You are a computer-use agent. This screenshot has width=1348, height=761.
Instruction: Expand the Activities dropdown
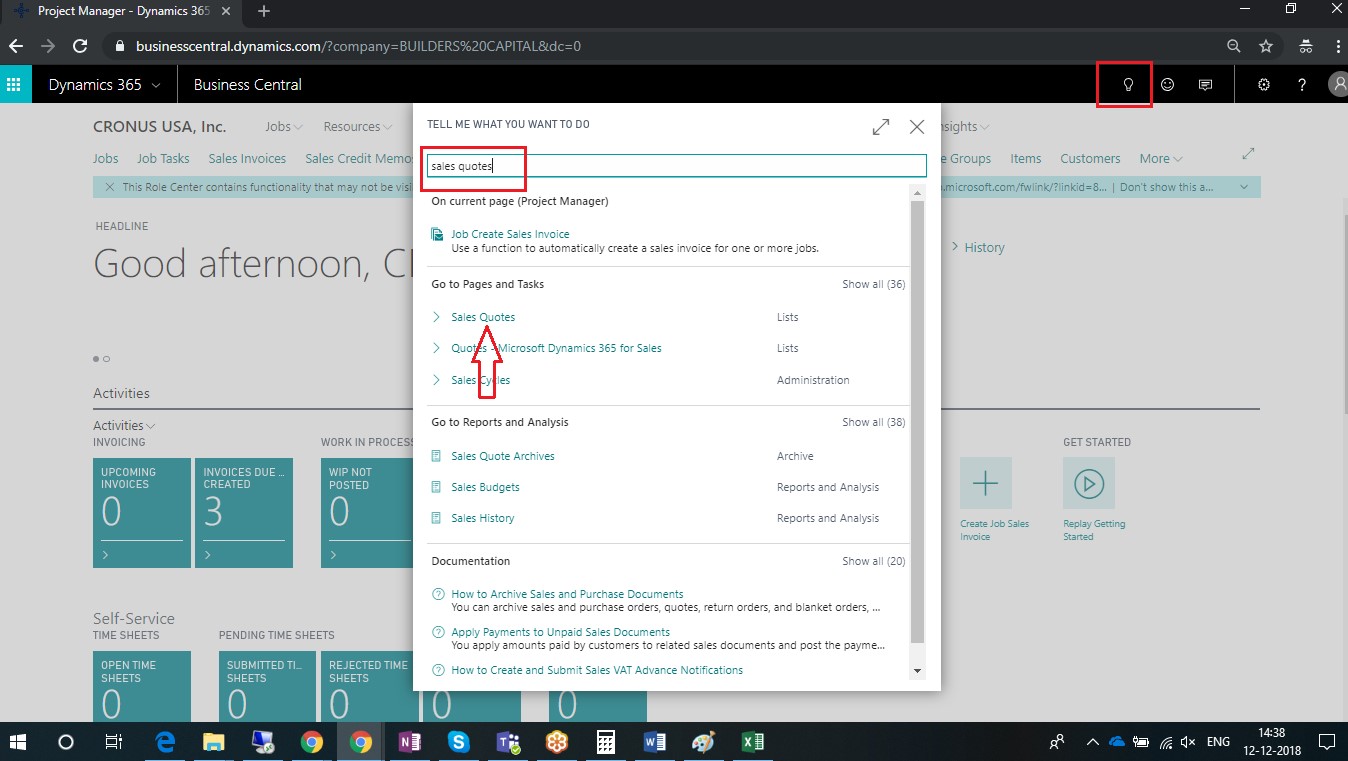[x=125, y=425]
